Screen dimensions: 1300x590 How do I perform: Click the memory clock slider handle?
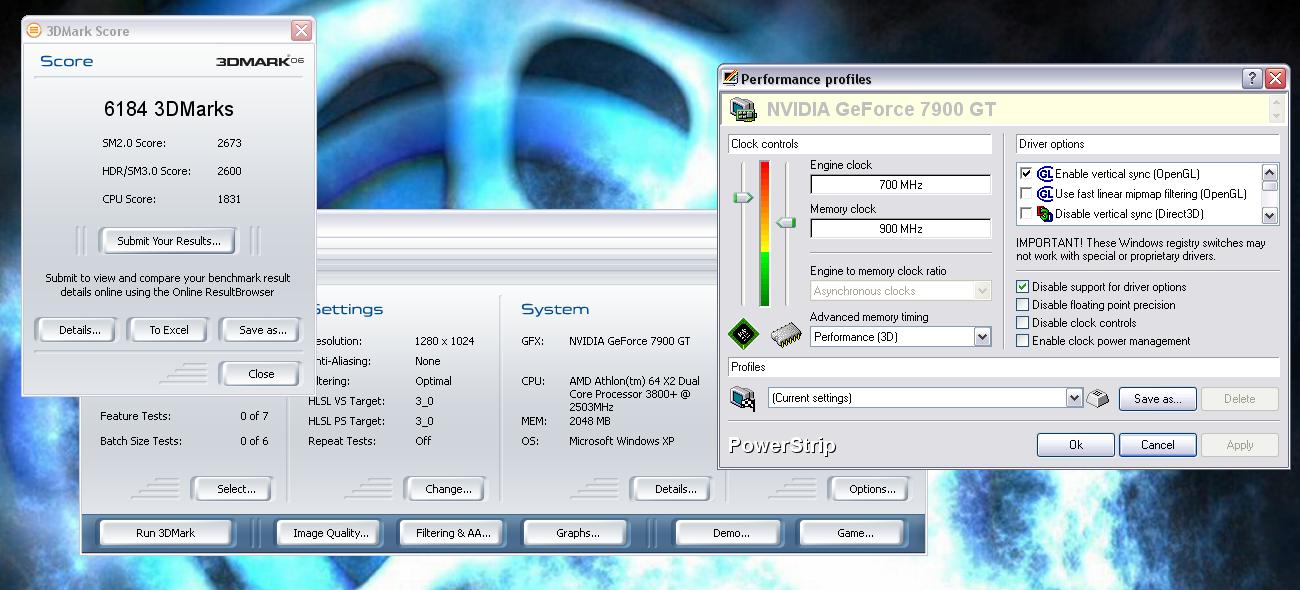pos(786,222)
